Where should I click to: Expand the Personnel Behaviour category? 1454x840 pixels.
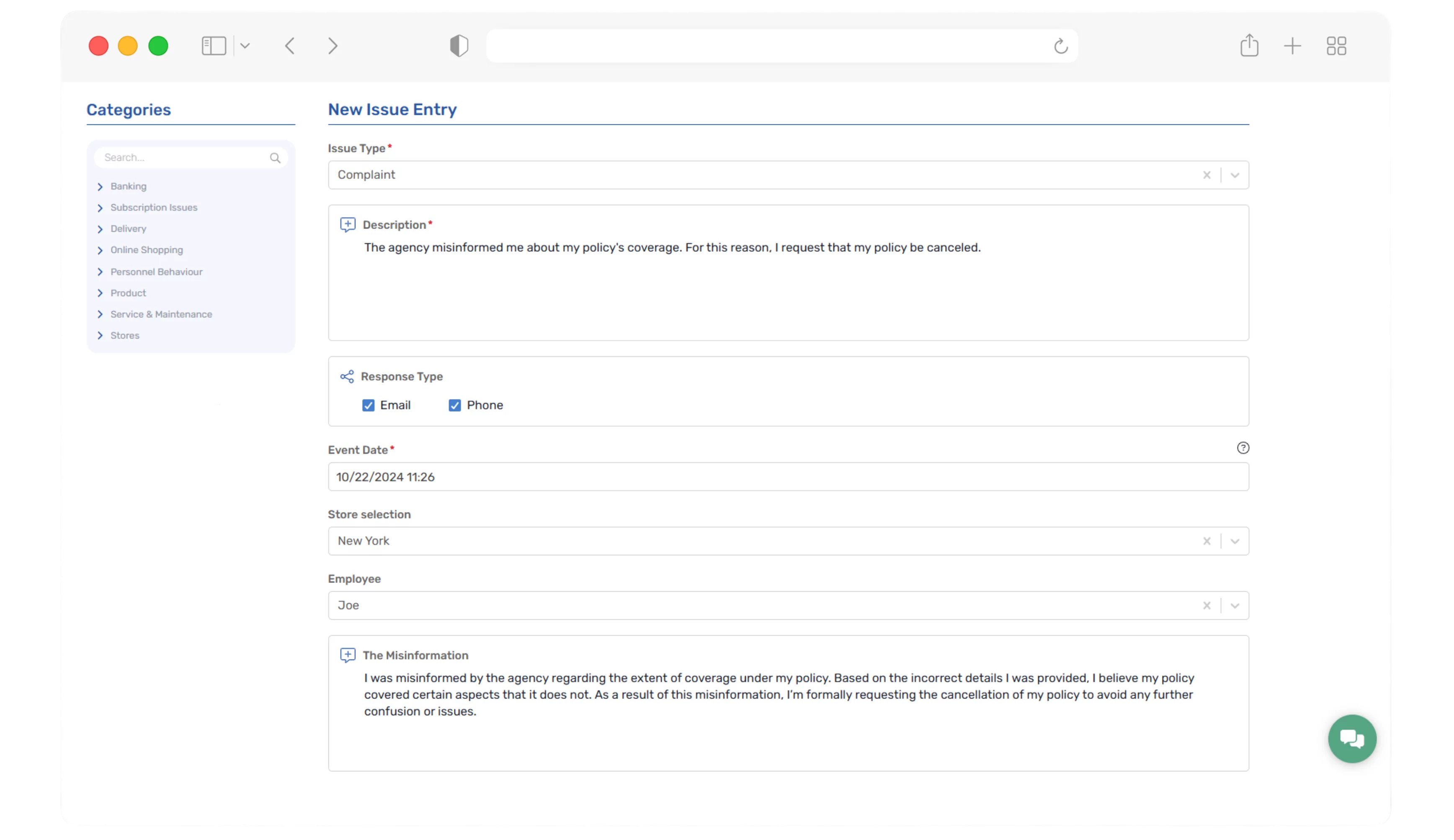pos(100,272)
